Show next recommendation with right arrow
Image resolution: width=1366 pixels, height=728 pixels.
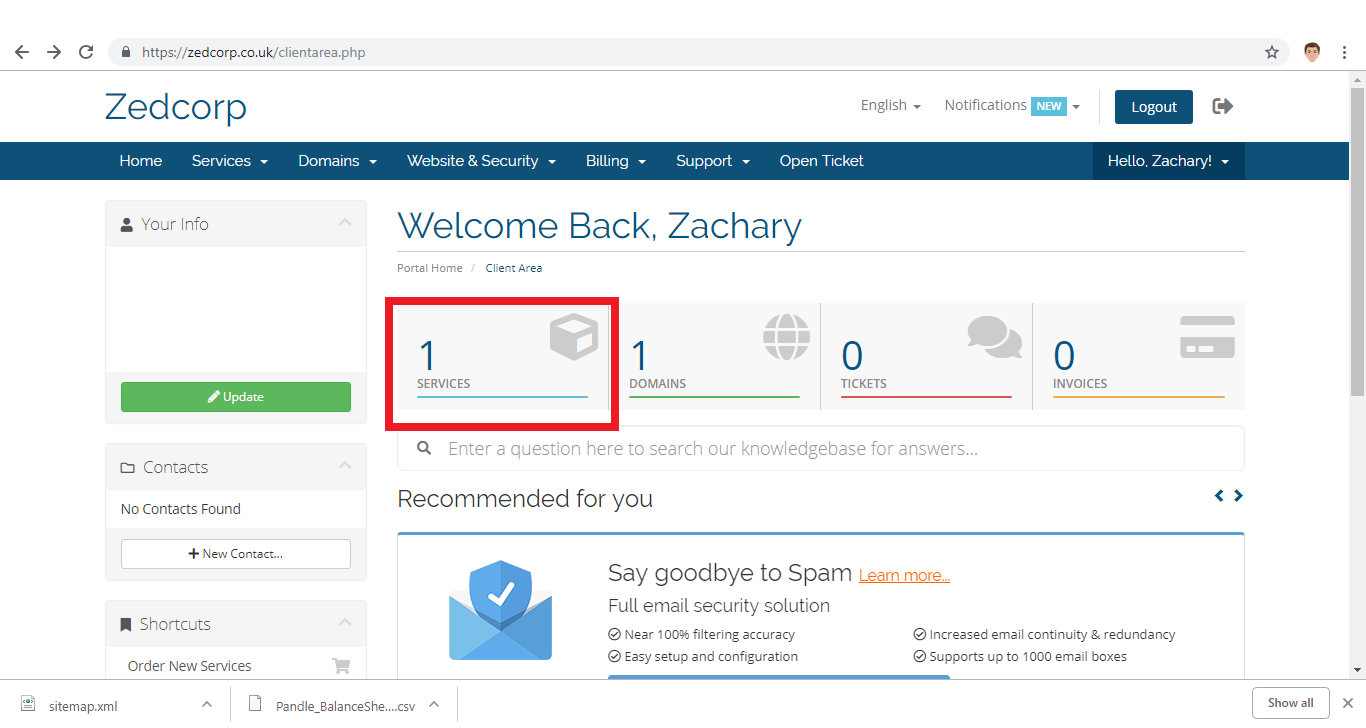click(1239, 496)
